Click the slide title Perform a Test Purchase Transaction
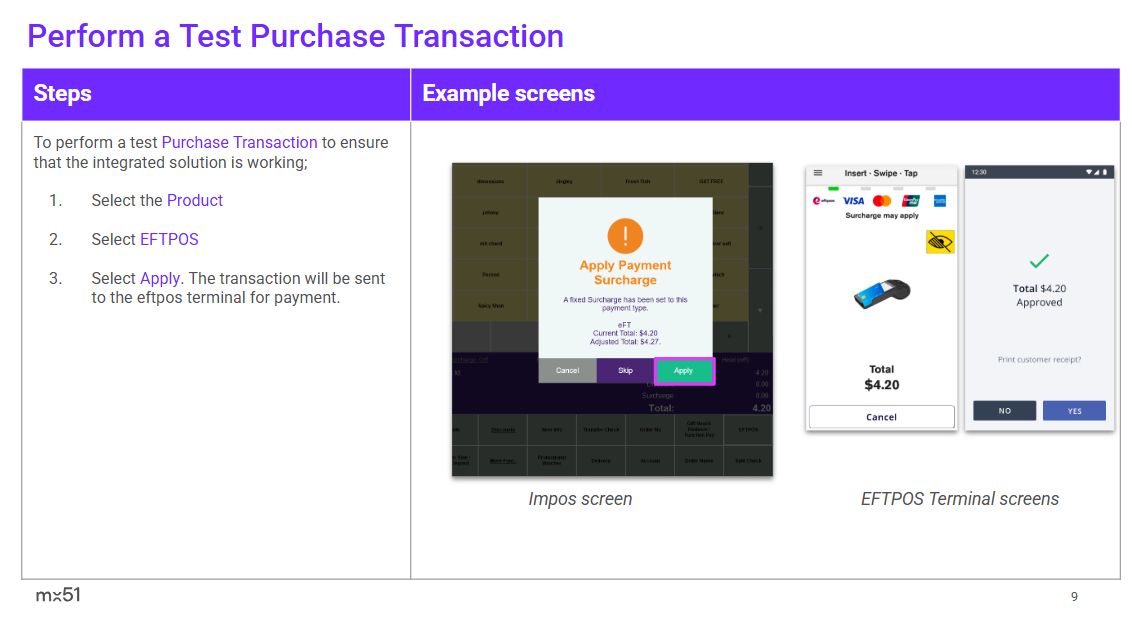Image resolution: width=1132 pixels, height=635 pixels. coord(295,36)
